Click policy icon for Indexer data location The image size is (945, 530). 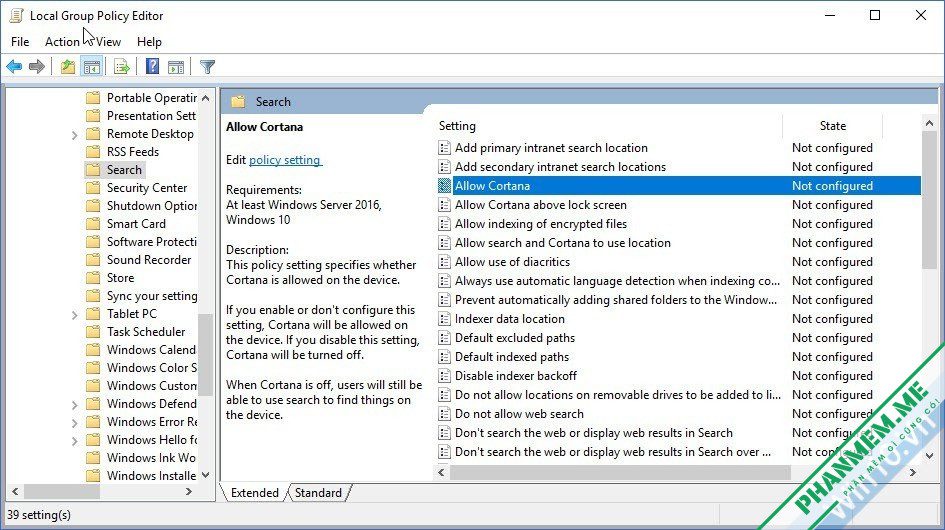pyautogui.click(x=444, y=319)
